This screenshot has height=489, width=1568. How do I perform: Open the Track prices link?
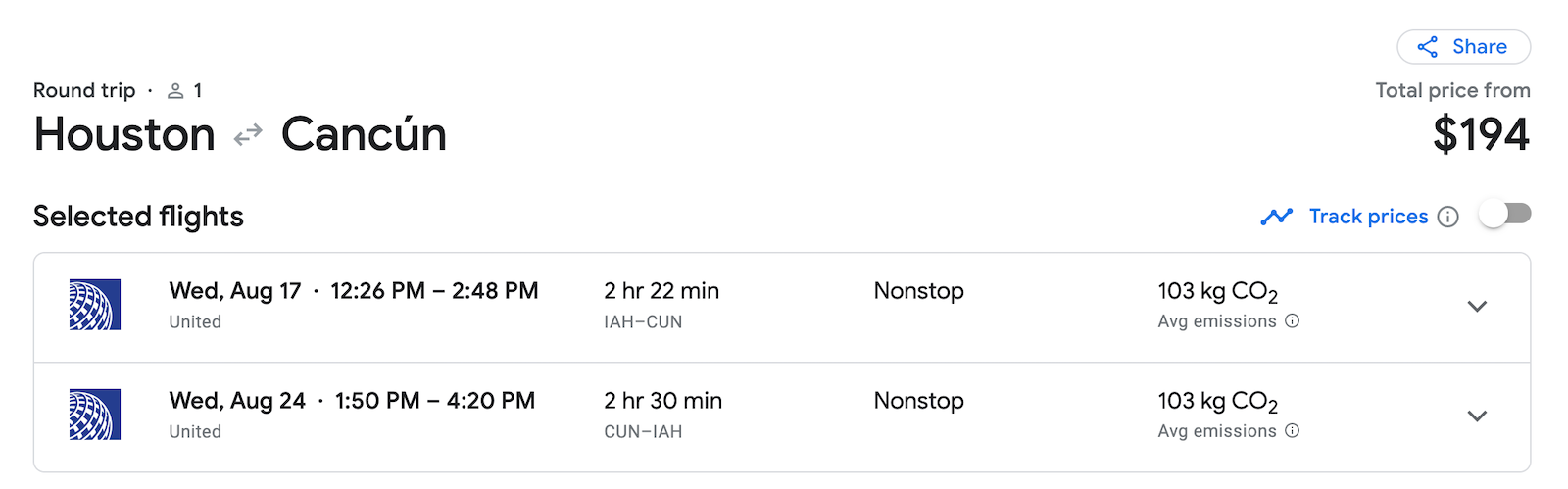coord(1368,217)
